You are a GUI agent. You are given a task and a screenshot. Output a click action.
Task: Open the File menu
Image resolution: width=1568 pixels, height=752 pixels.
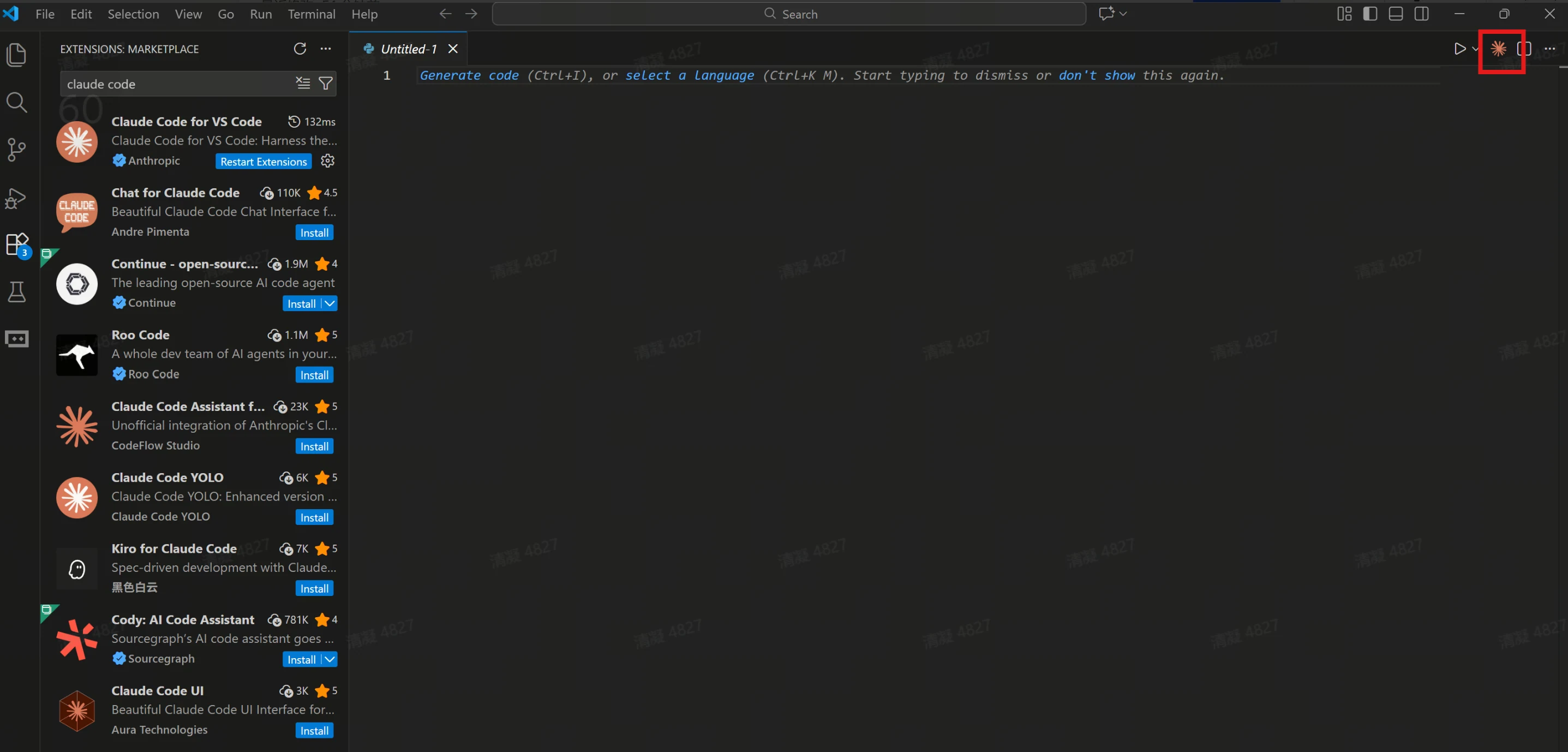pyautogui.click(x=45, y=14)
